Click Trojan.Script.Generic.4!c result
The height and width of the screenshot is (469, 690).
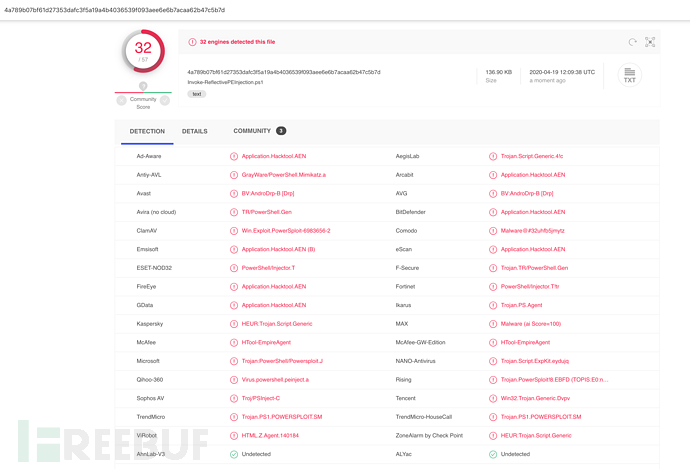pos(532,156)
